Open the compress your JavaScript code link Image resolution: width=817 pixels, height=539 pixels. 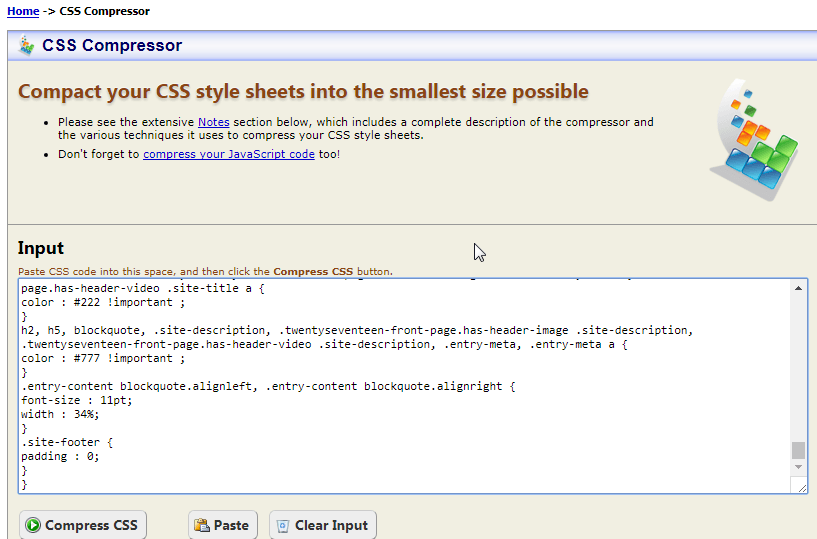229,154
